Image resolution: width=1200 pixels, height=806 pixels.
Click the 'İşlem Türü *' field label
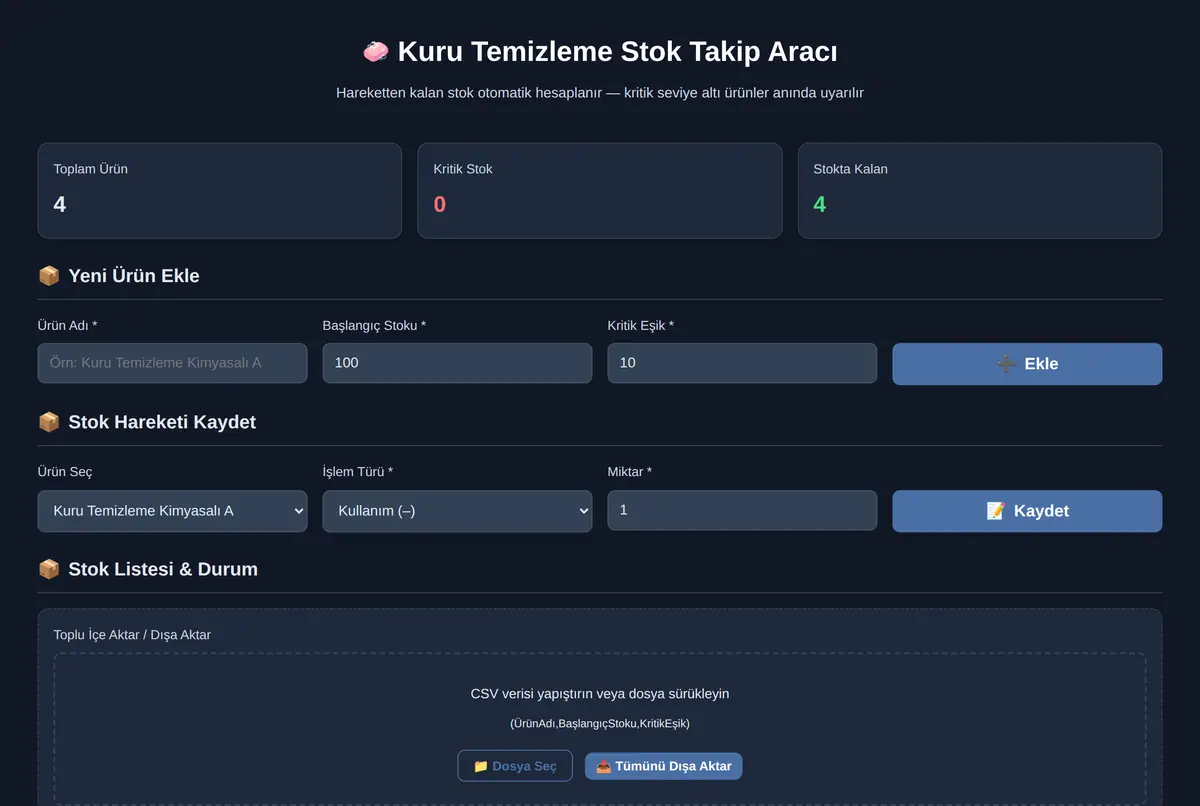pyautogui.click(x=358, y=472)
